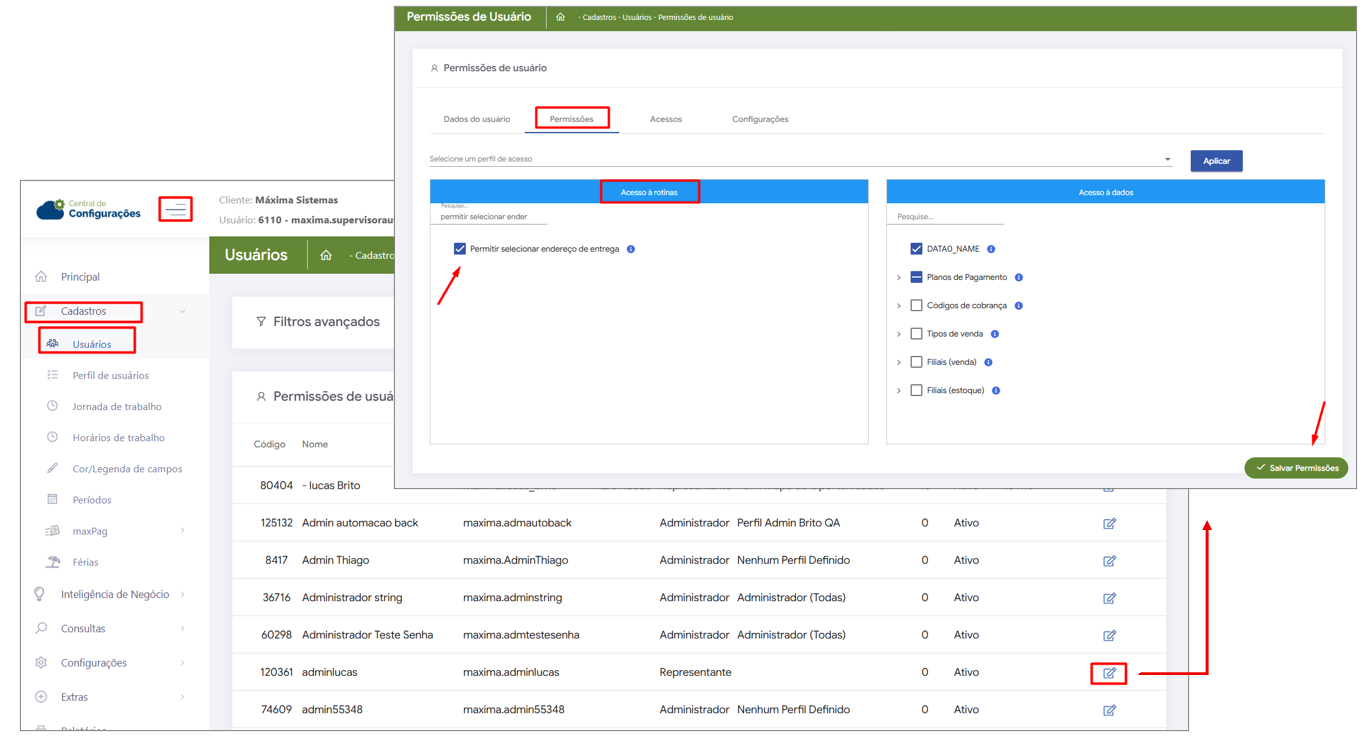Image resolution: width=1371 pixels, height=741 pixels.
Task: Expand the Planos de Pagamento tree node
Action: click(x=899, y=278)
